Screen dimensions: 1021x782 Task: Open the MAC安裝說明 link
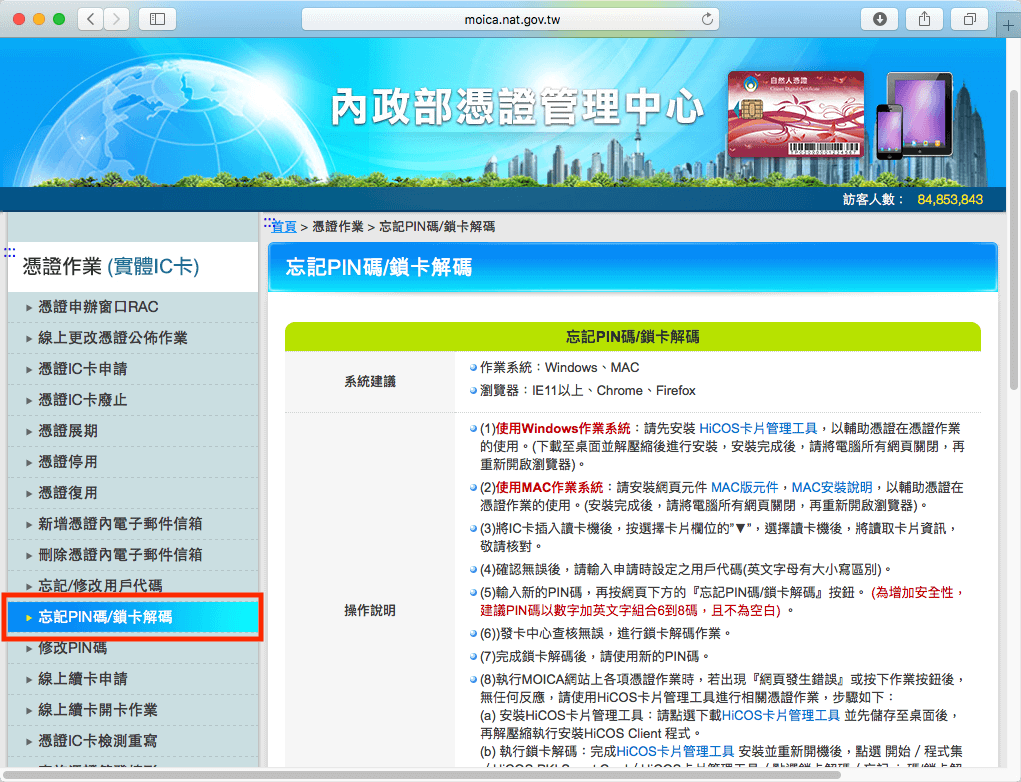(832, 487)
